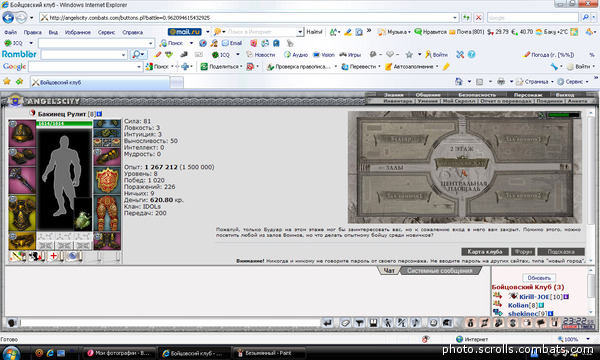Screen dimensions: 600x360
Task: Click the red plus healing icon
Action: tap(54, 256)
